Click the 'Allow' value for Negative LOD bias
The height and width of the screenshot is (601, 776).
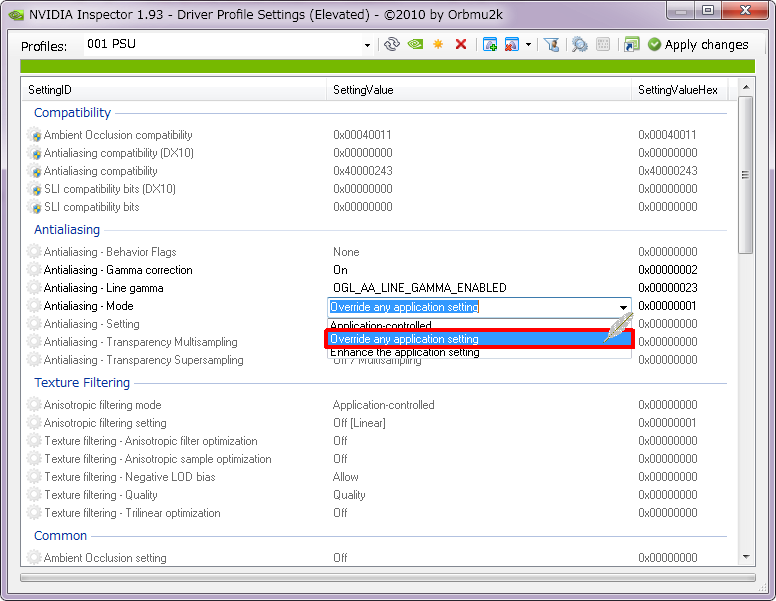(x=345, y=477)
